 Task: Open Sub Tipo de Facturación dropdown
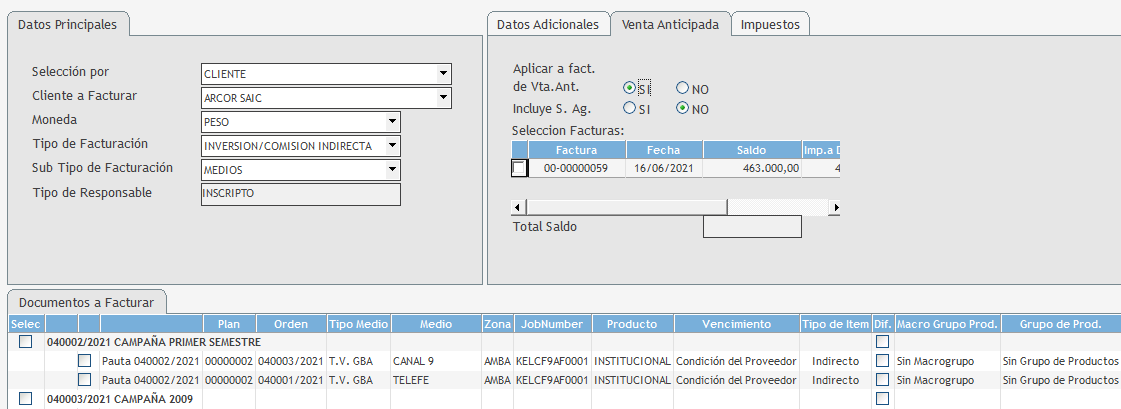tap(392, 170)
